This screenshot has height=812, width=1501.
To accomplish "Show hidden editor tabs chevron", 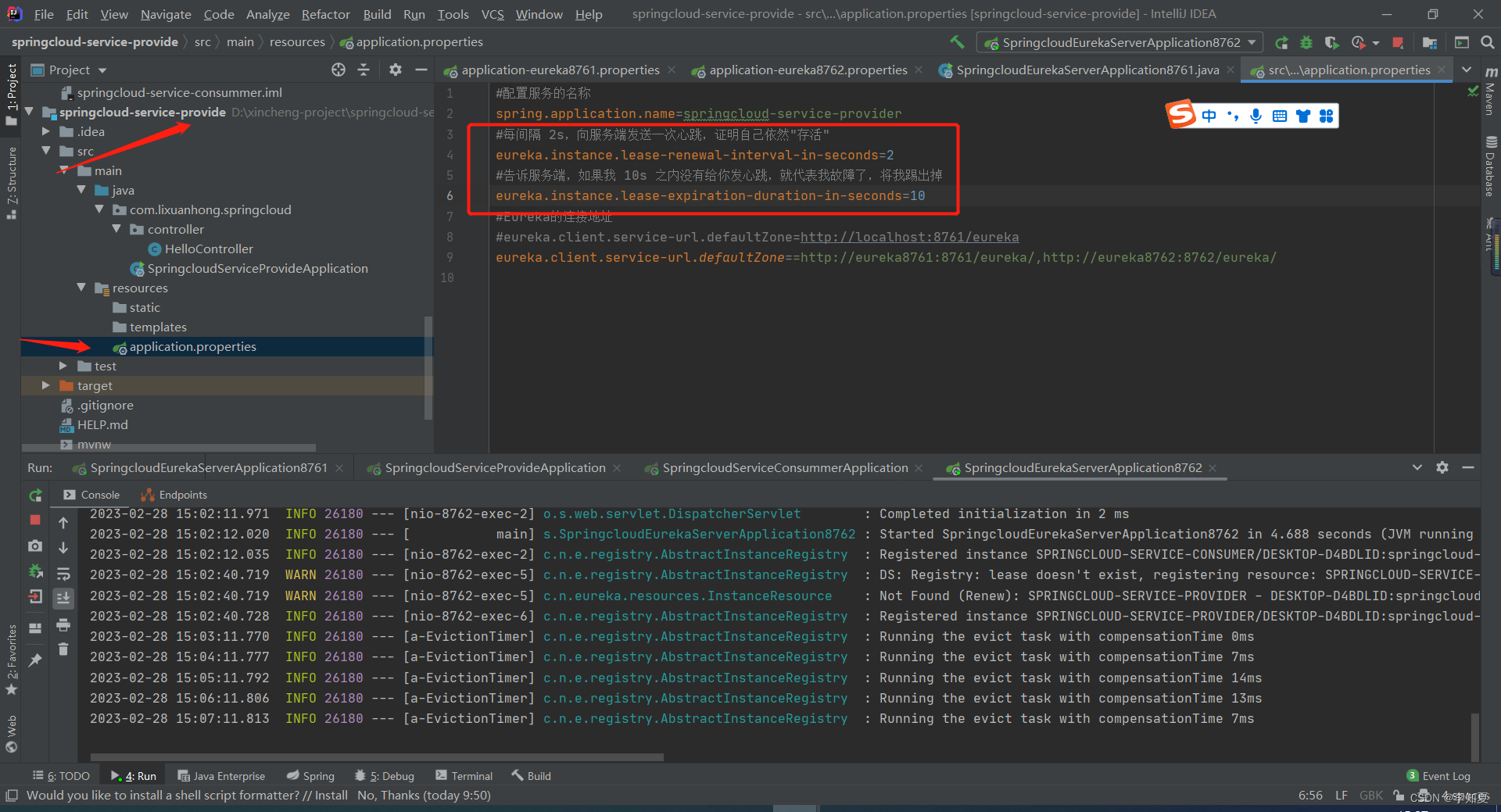I will (x=1467, y=70).
